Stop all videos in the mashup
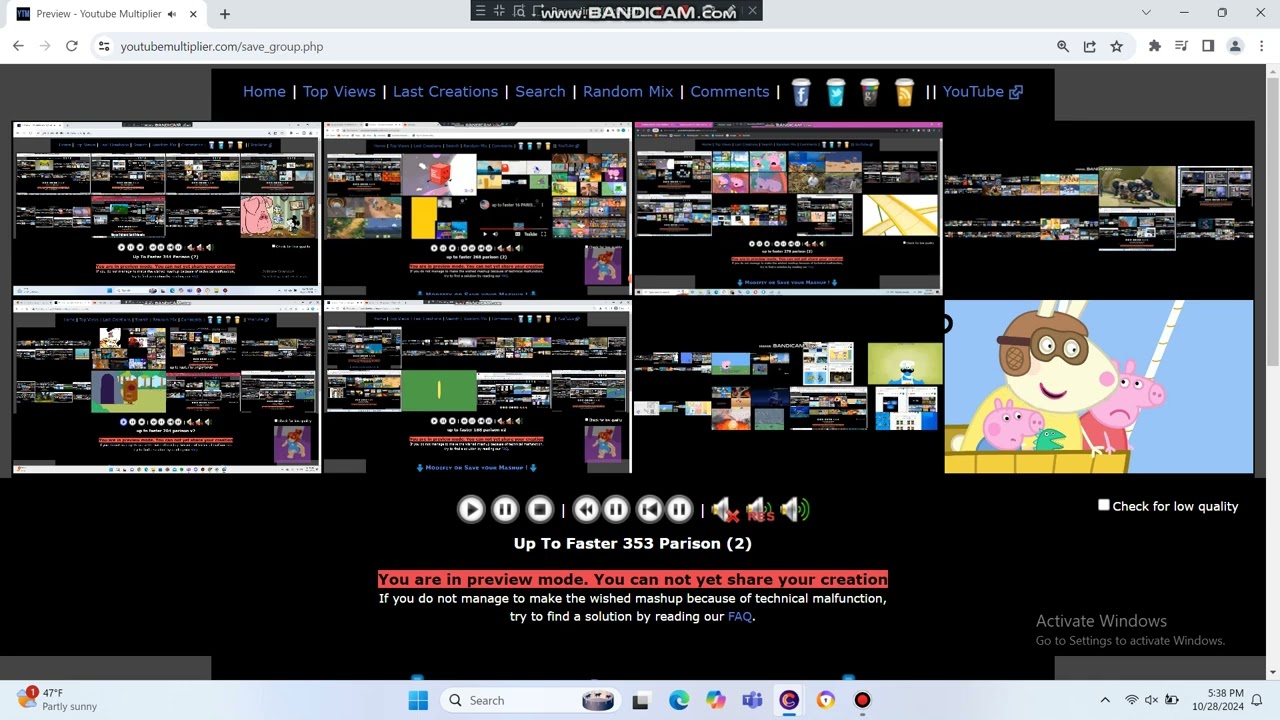This screenshot has height=720, width=1280. pos(540,510)
